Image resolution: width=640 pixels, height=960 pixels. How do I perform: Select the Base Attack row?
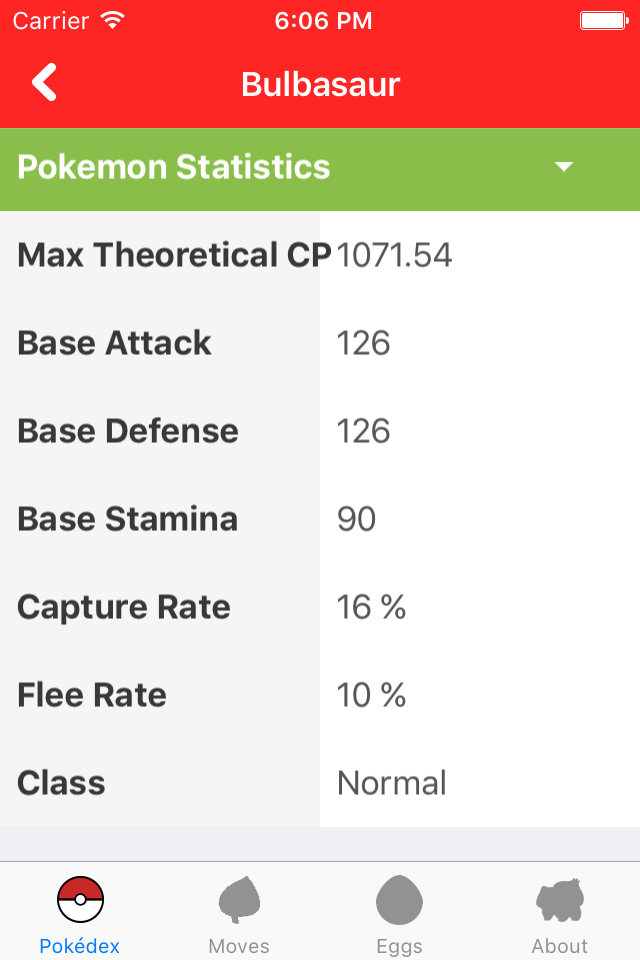[320, 343]
